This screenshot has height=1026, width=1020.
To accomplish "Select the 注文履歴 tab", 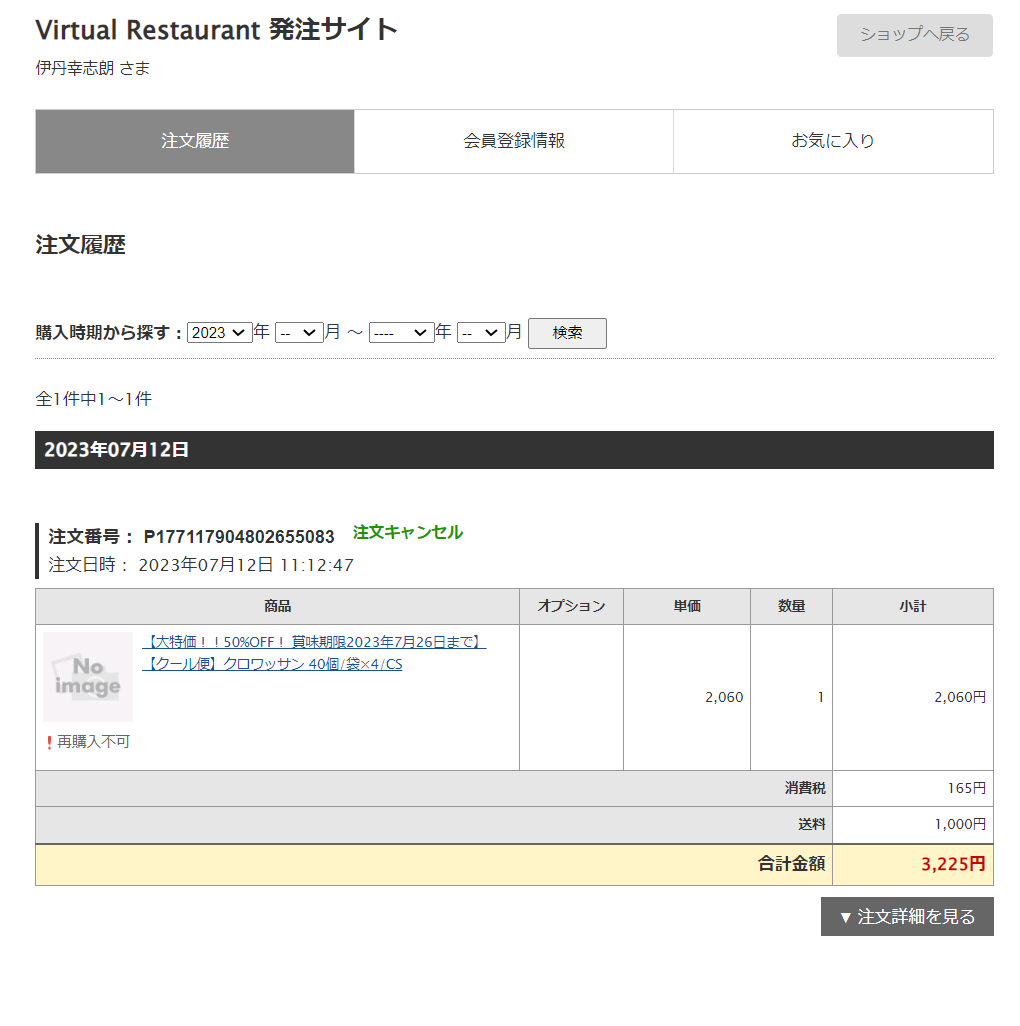I will [195, 141].
